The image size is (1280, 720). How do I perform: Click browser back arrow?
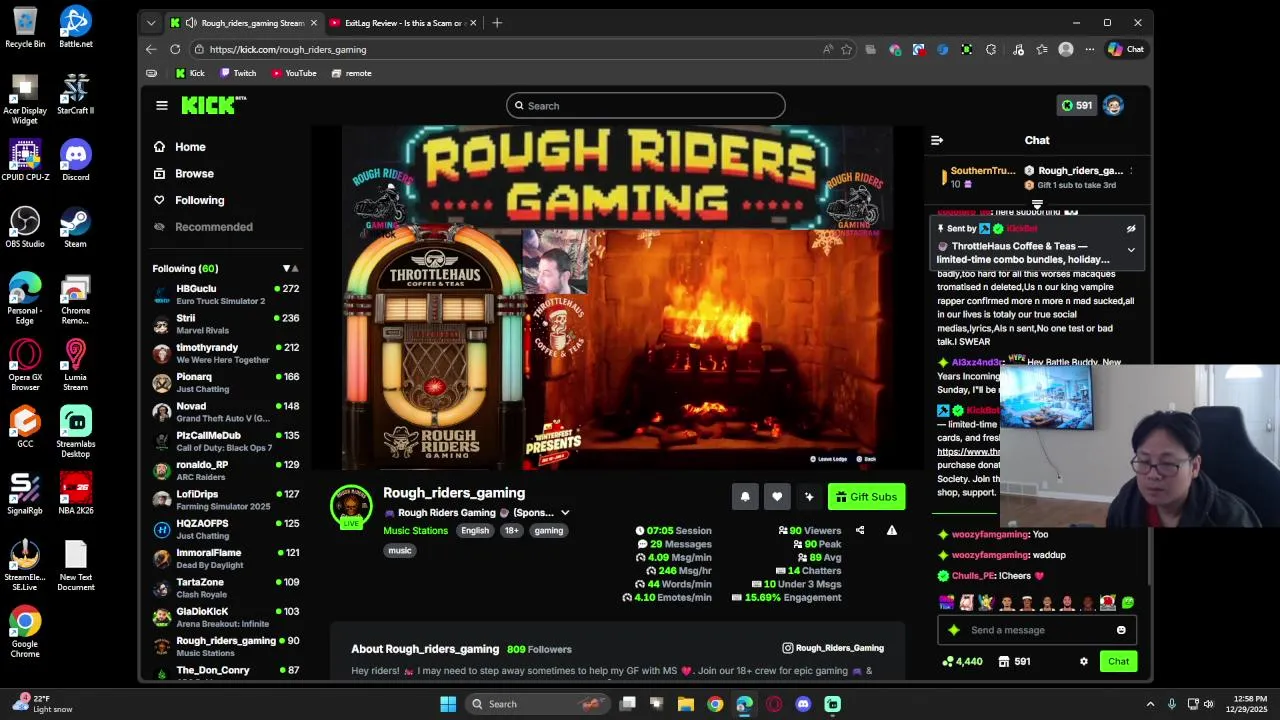tap(151, 49)
